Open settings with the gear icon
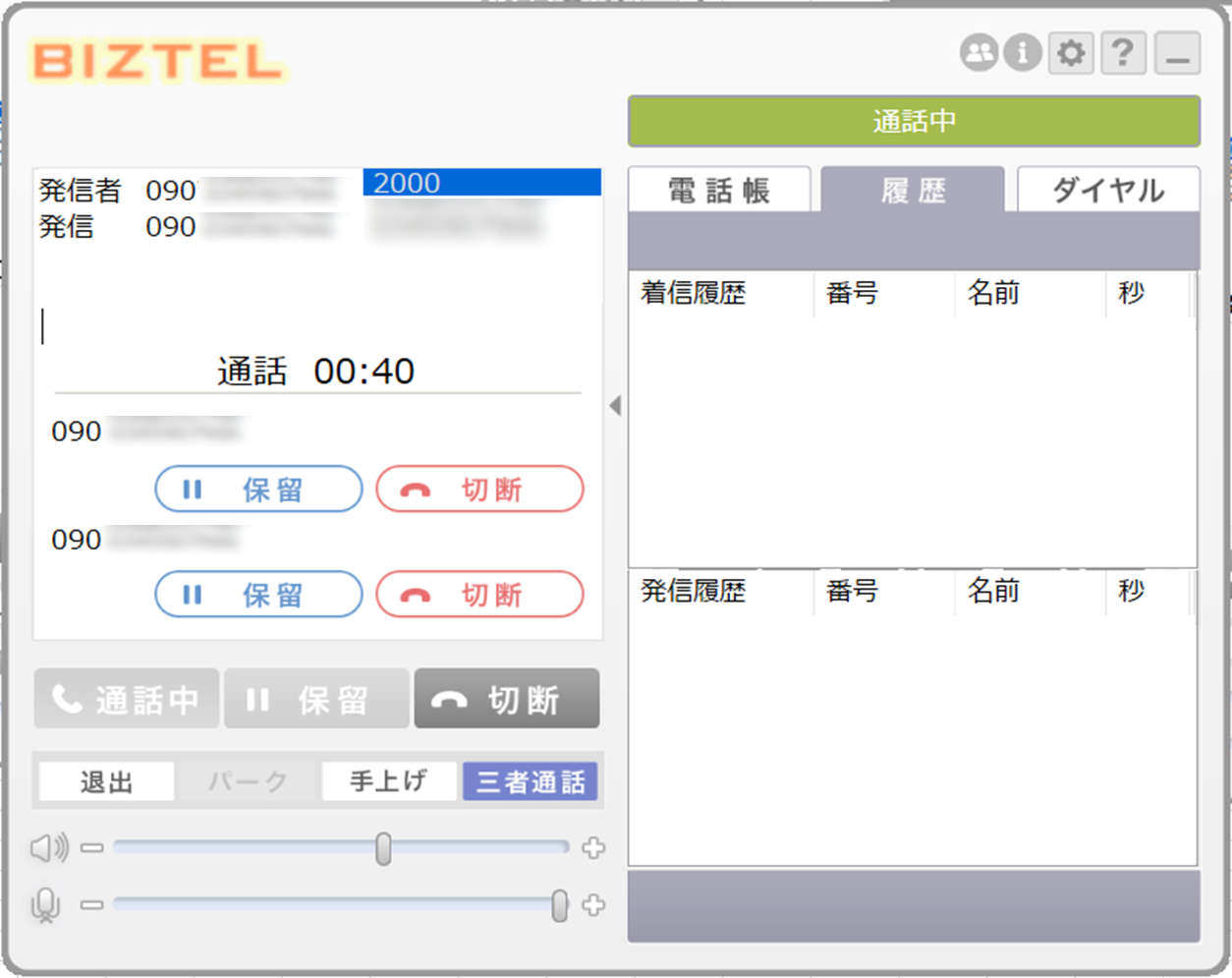The height and width of the screenshot is (978, 1232). [1071, 52]
